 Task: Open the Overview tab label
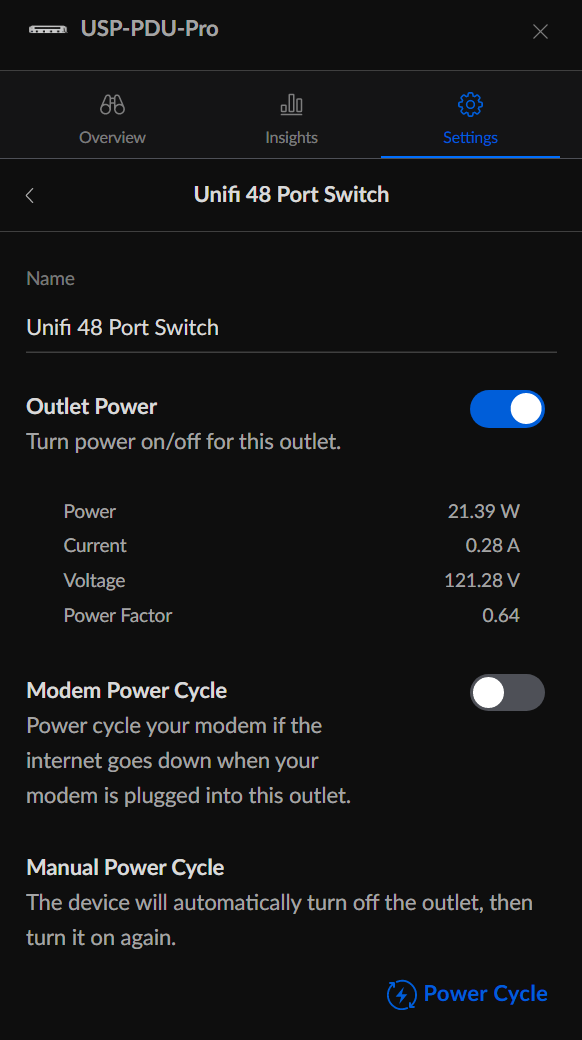tap(112, 137)
